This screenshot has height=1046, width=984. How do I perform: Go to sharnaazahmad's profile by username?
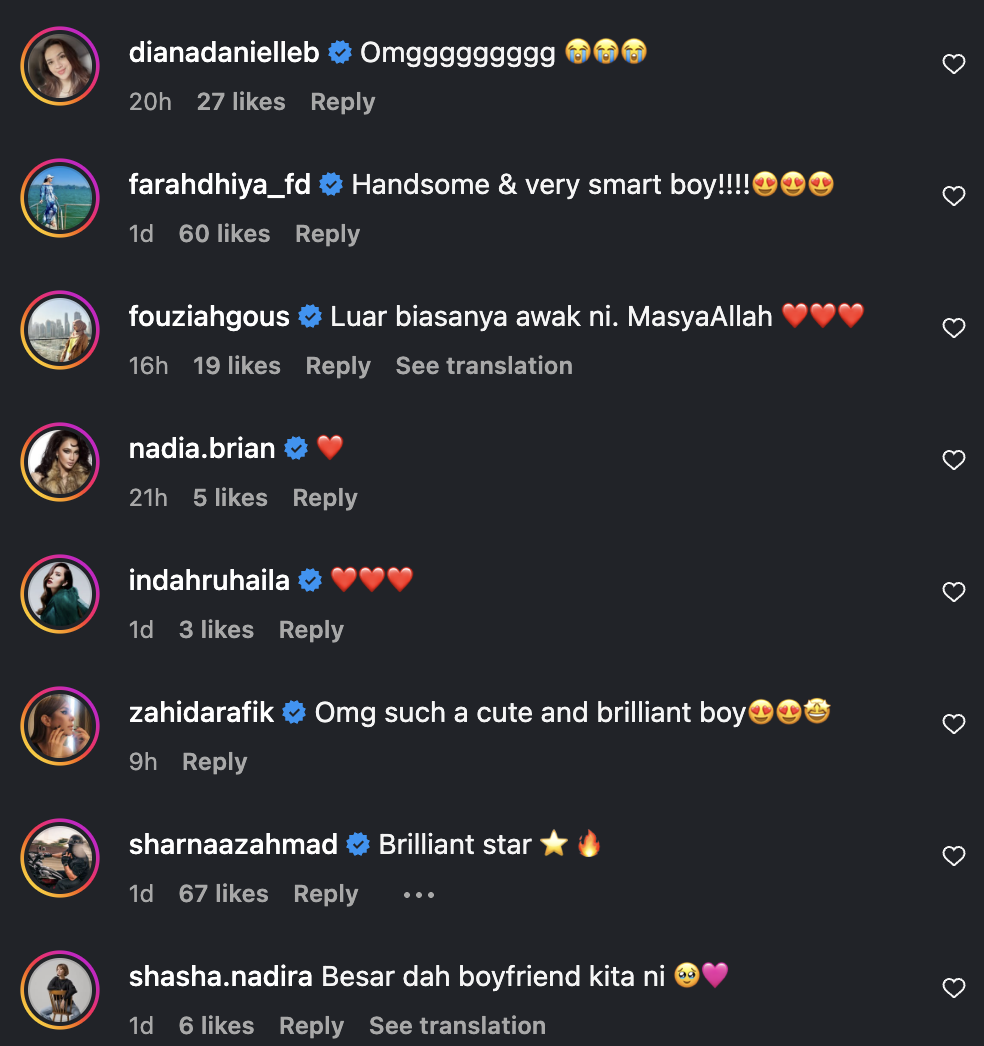pos(233,845)
